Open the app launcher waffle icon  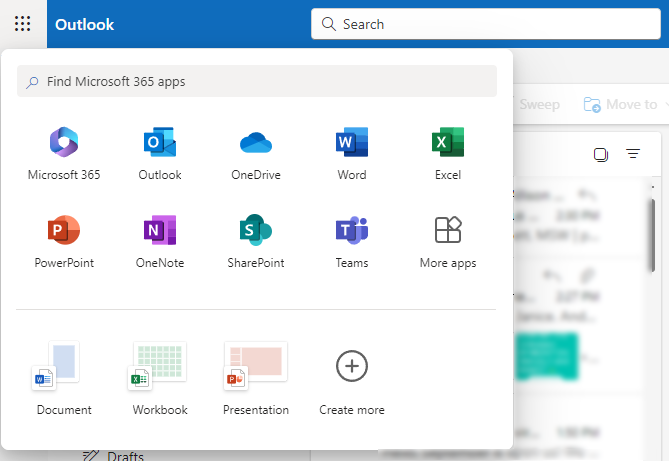point(23,24)
